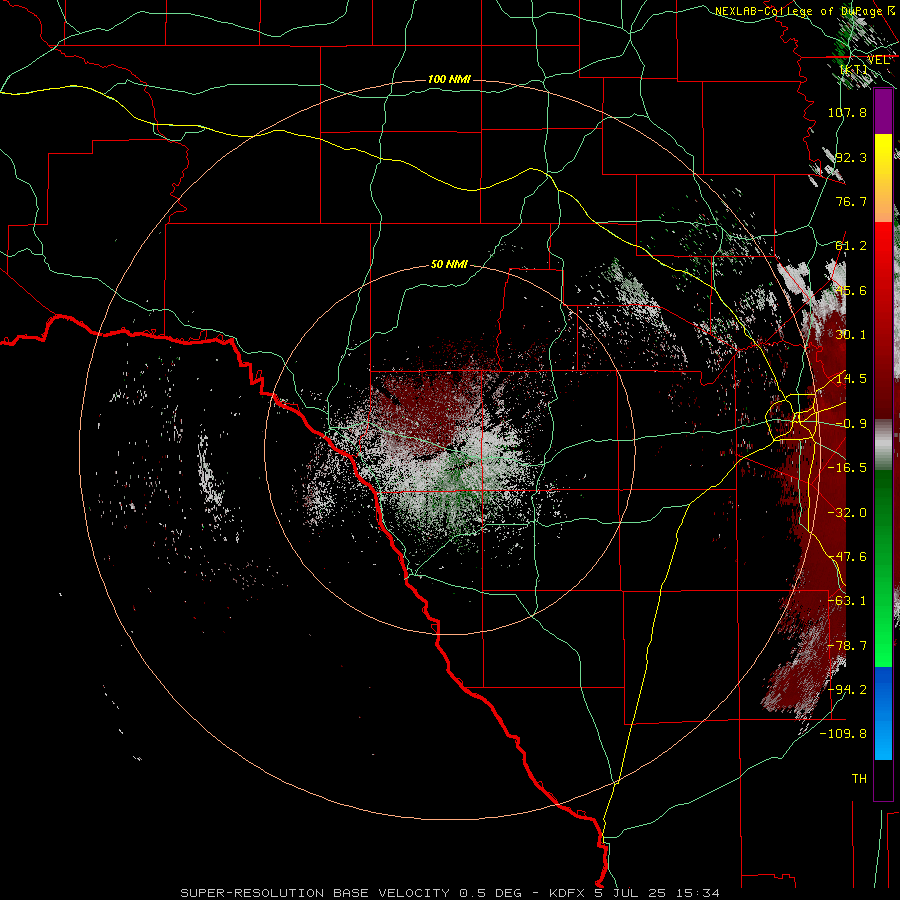The width and height of the screenshot is (900, 900).
Task: Click the 100 NMI range ring label
Action: 449,79
